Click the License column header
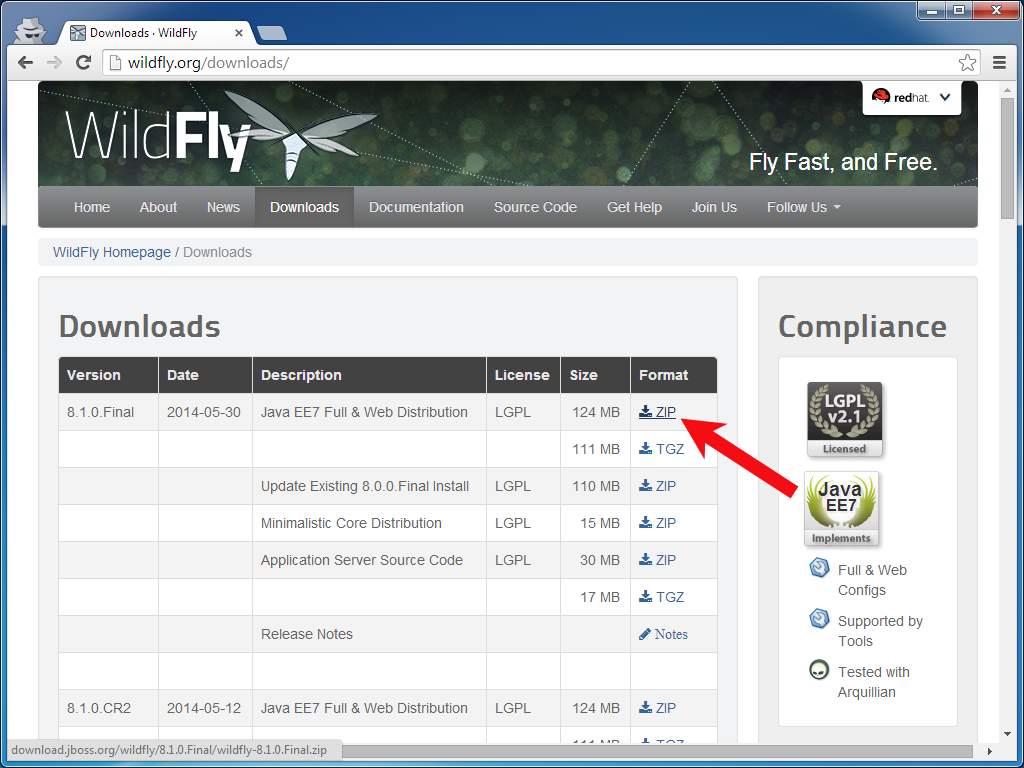Image resolution: width=1024 pixels, height=768 pixels. tap(523, 375)
